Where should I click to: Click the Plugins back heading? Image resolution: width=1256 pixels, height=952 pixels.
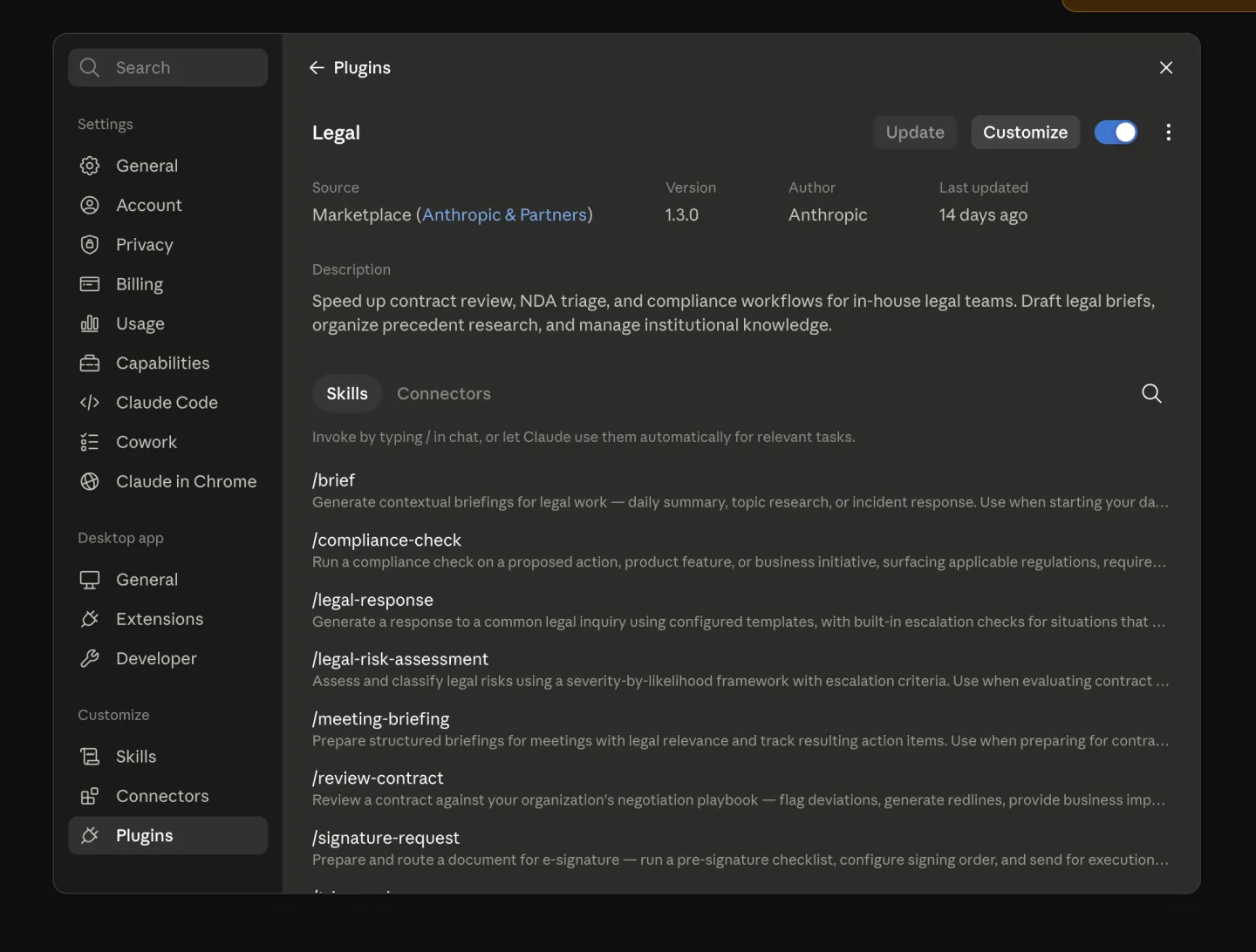(362, 68)
